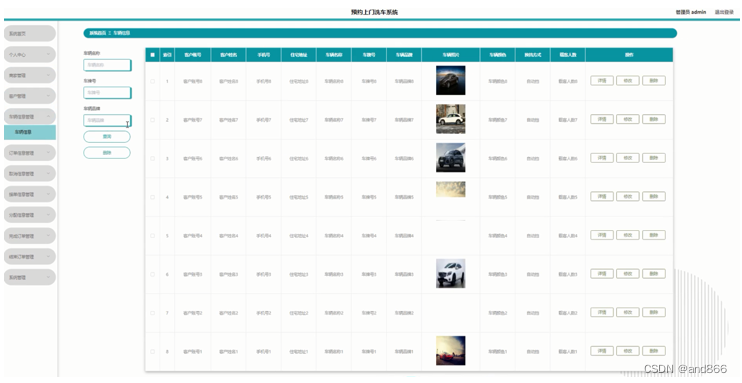The height and width of the screenshot is (383, 742).
Task: Click the cell 车辆品牌7
Action: tap(404, 120)
